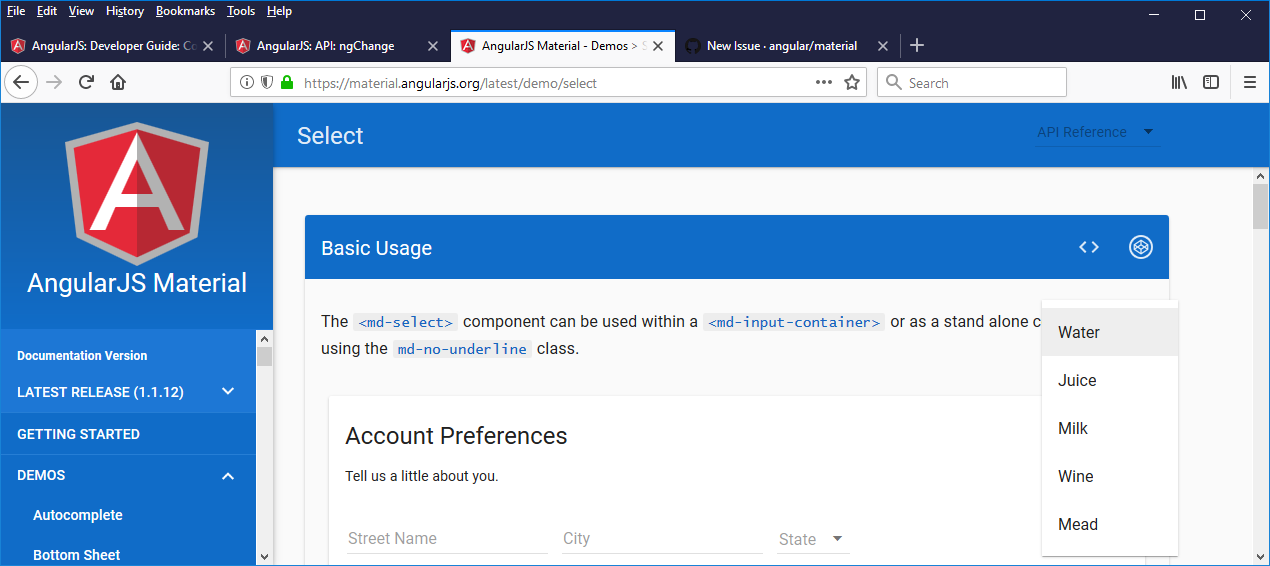This screenshot has height=566, width=1270.
Task: Select Juice from the dropdown list
Action: (1110, 380)
